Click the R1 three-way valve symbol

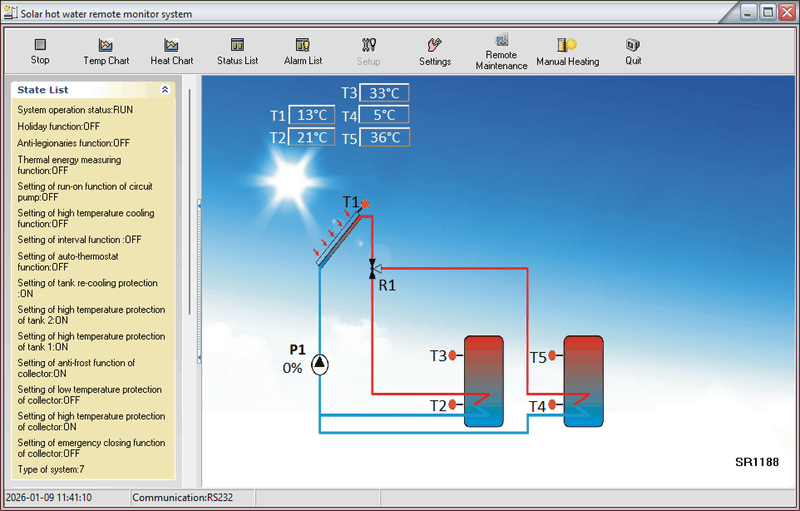coord(374,268)
